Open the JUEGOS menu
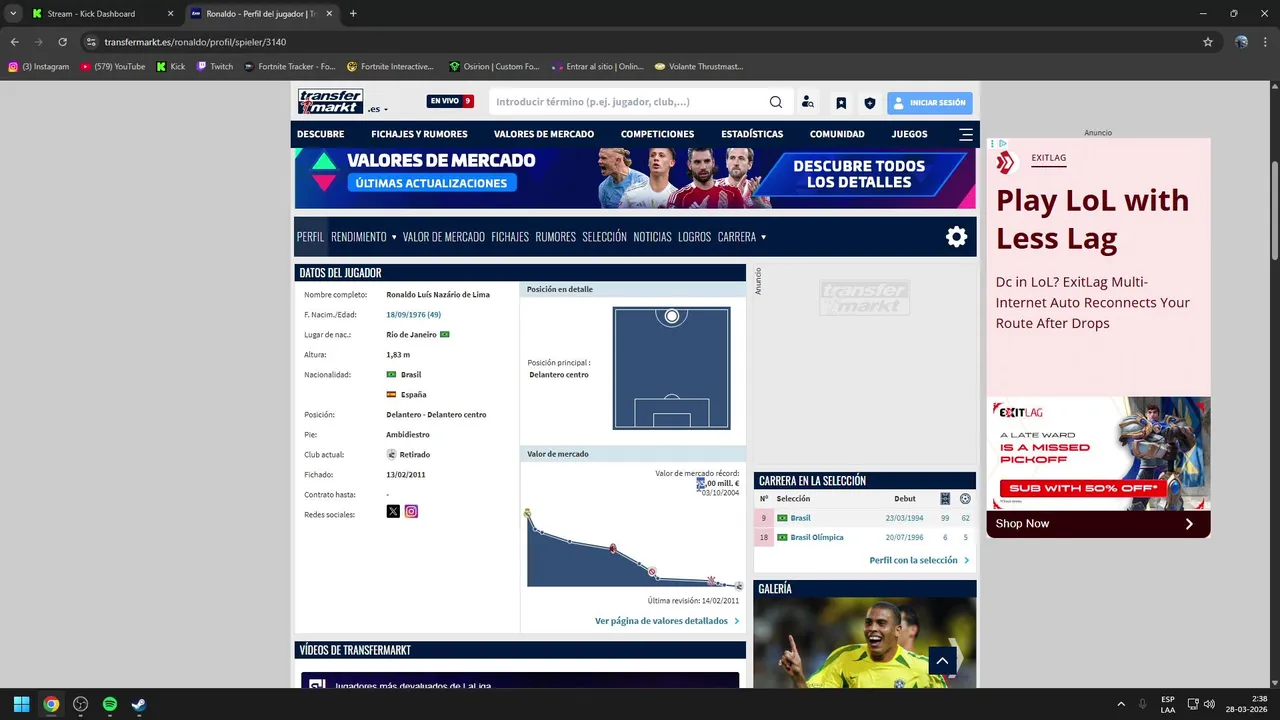The width and height of the screenshot is (1280, 720). pyautogui.click(x=909, y=134)
